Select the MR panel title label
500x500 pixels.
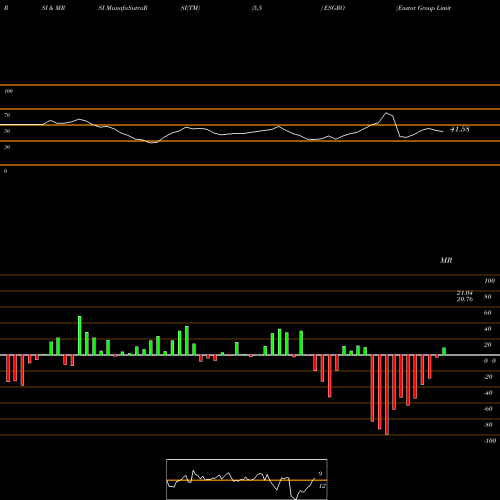click(x=446, y=260)
